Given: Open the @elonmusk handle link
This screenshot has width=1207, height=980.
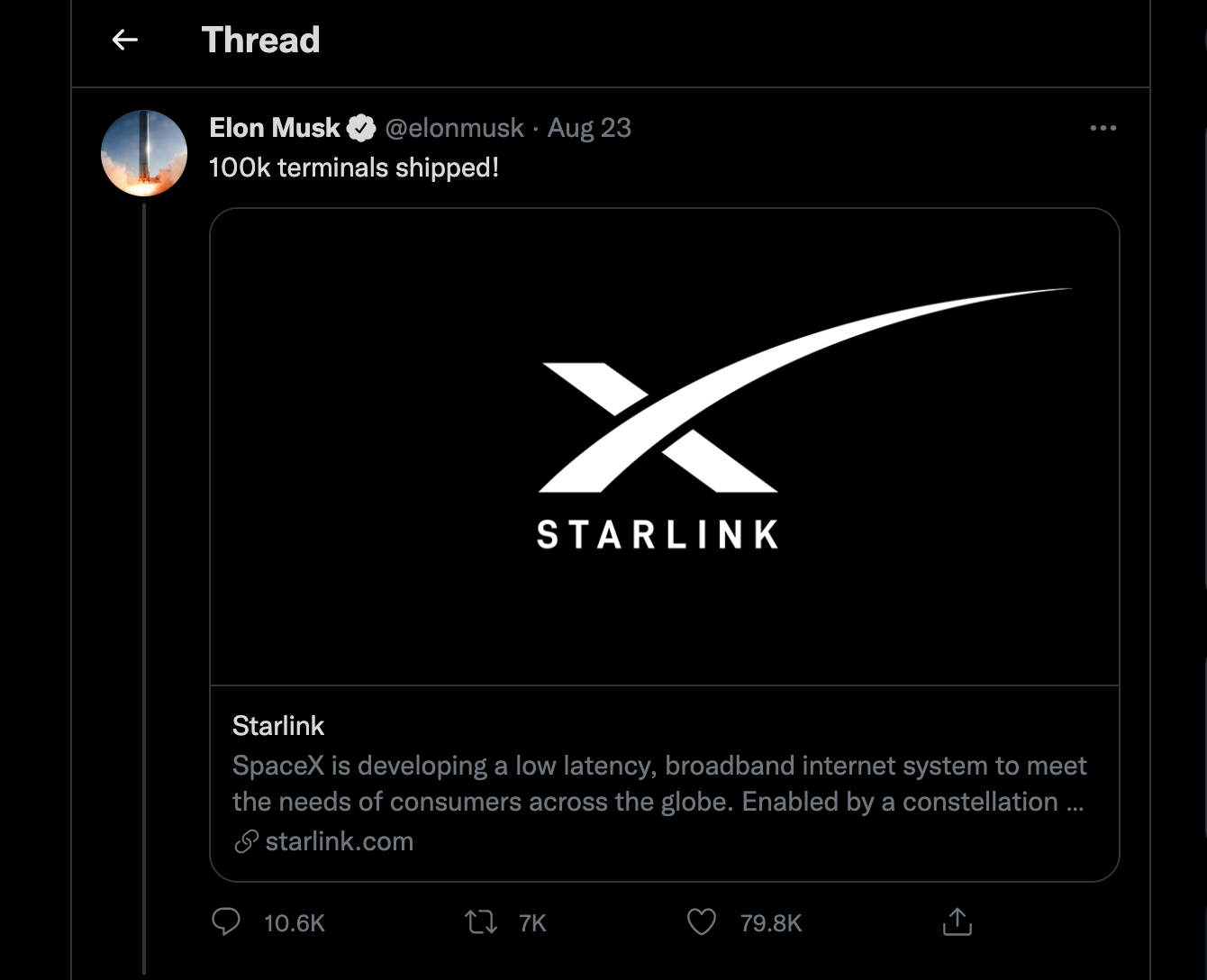Looking at the screenshot, I should [454, 128].
